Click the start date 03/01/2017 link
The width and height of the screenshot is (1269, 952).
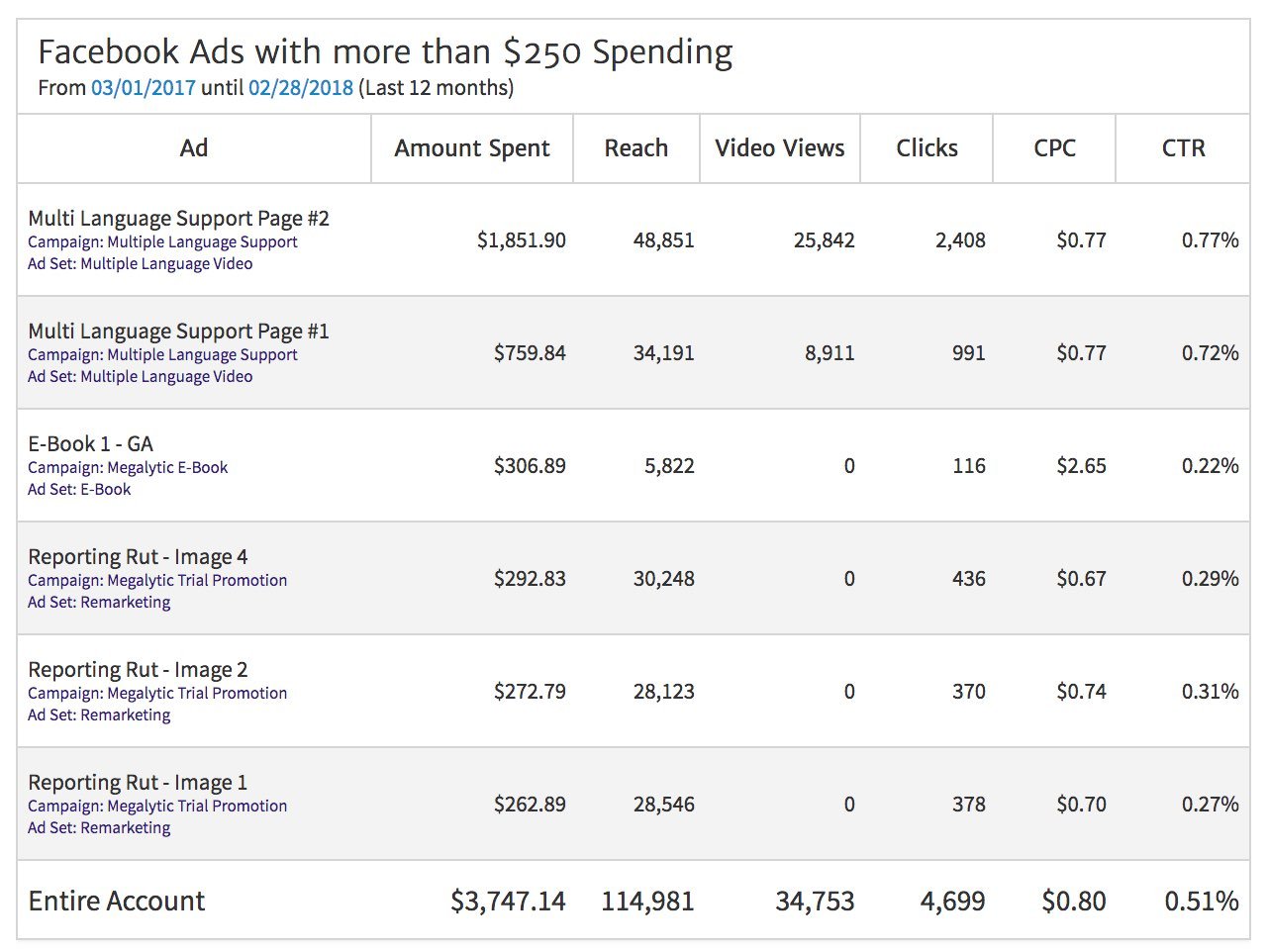tap(143, 88)
